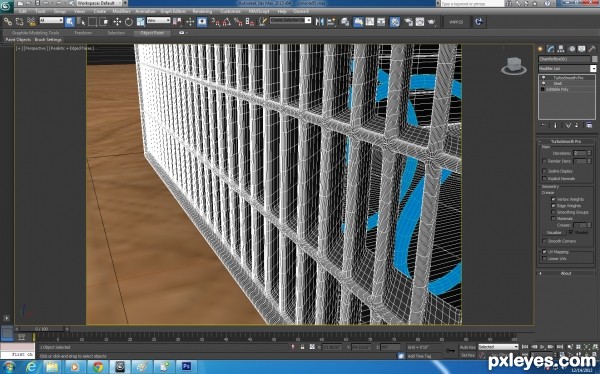
Task: Uncheck the Edge Weights checkbox
Action: [553, 206]
